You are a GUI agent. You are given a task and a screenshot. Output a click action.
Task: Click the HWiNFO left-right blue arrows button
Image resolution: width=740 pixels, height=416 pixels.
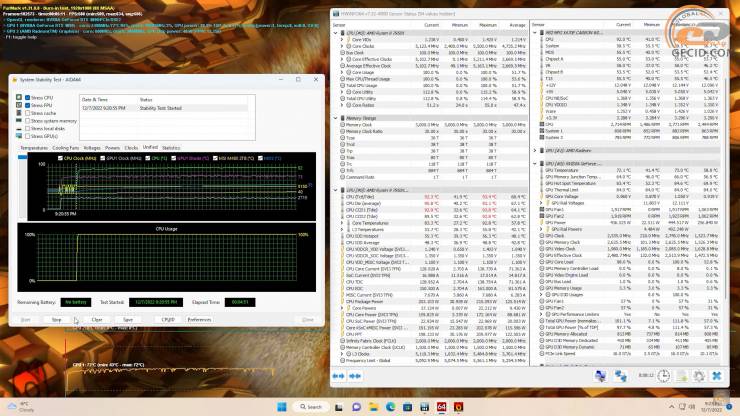[338, 376]
